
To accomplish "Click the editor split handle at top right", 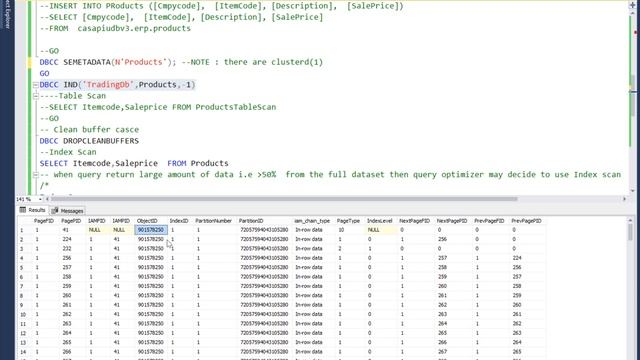I will (x=632, y=5).
